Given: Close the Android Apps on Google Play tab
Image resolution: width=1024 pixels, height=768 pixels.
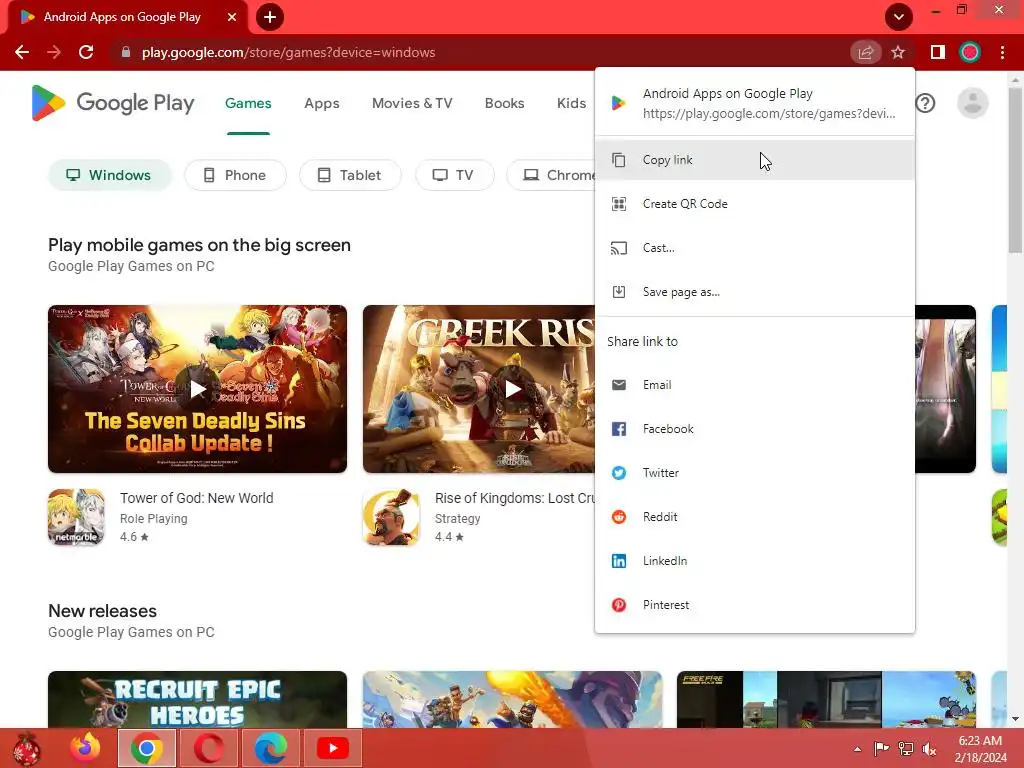Looking at the screenshot, I should pyautogui.click(x=232, y=17).
